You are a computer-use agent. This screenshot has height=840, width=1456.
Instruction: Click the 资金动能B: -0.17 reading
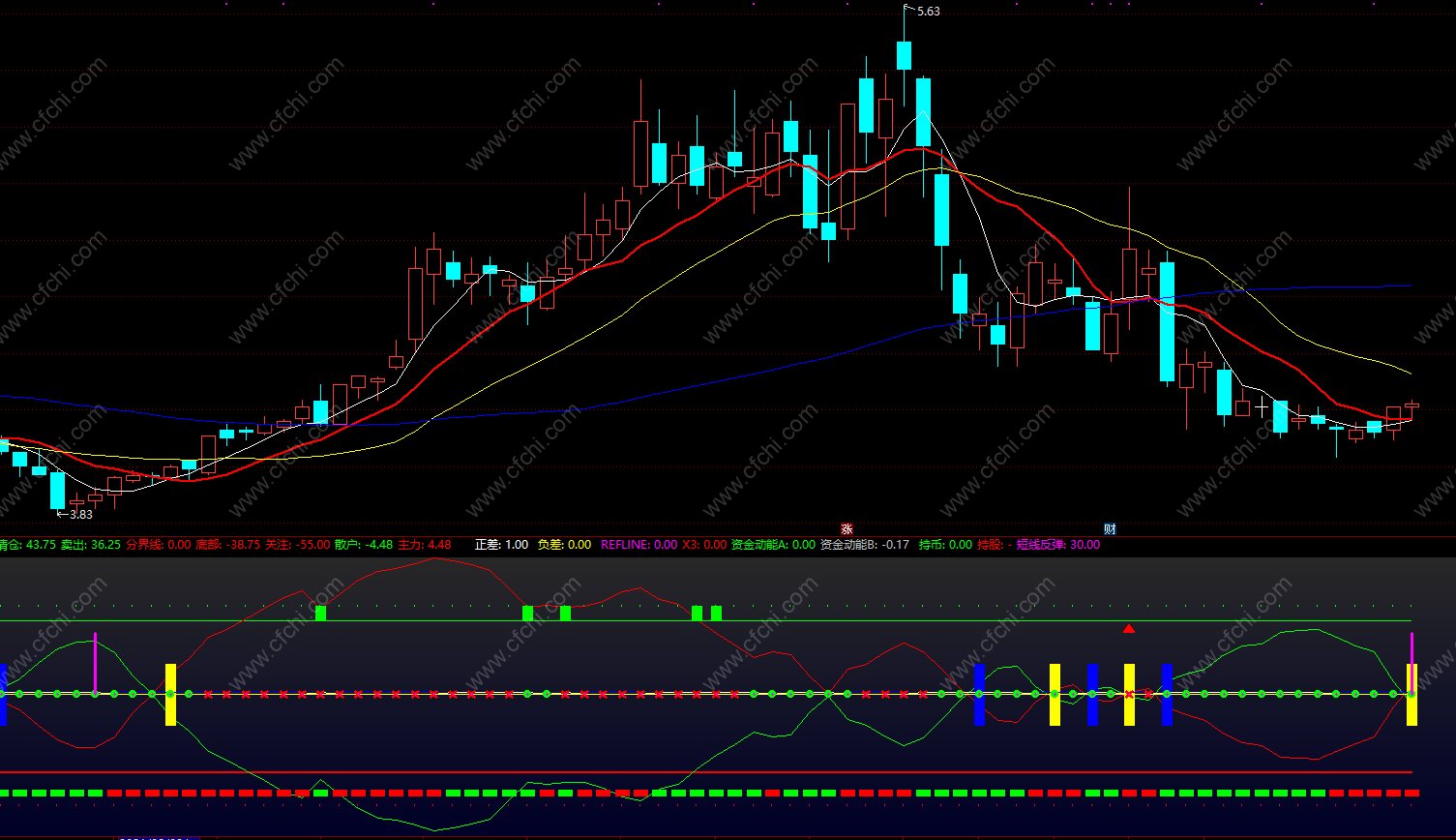point(865,545)
